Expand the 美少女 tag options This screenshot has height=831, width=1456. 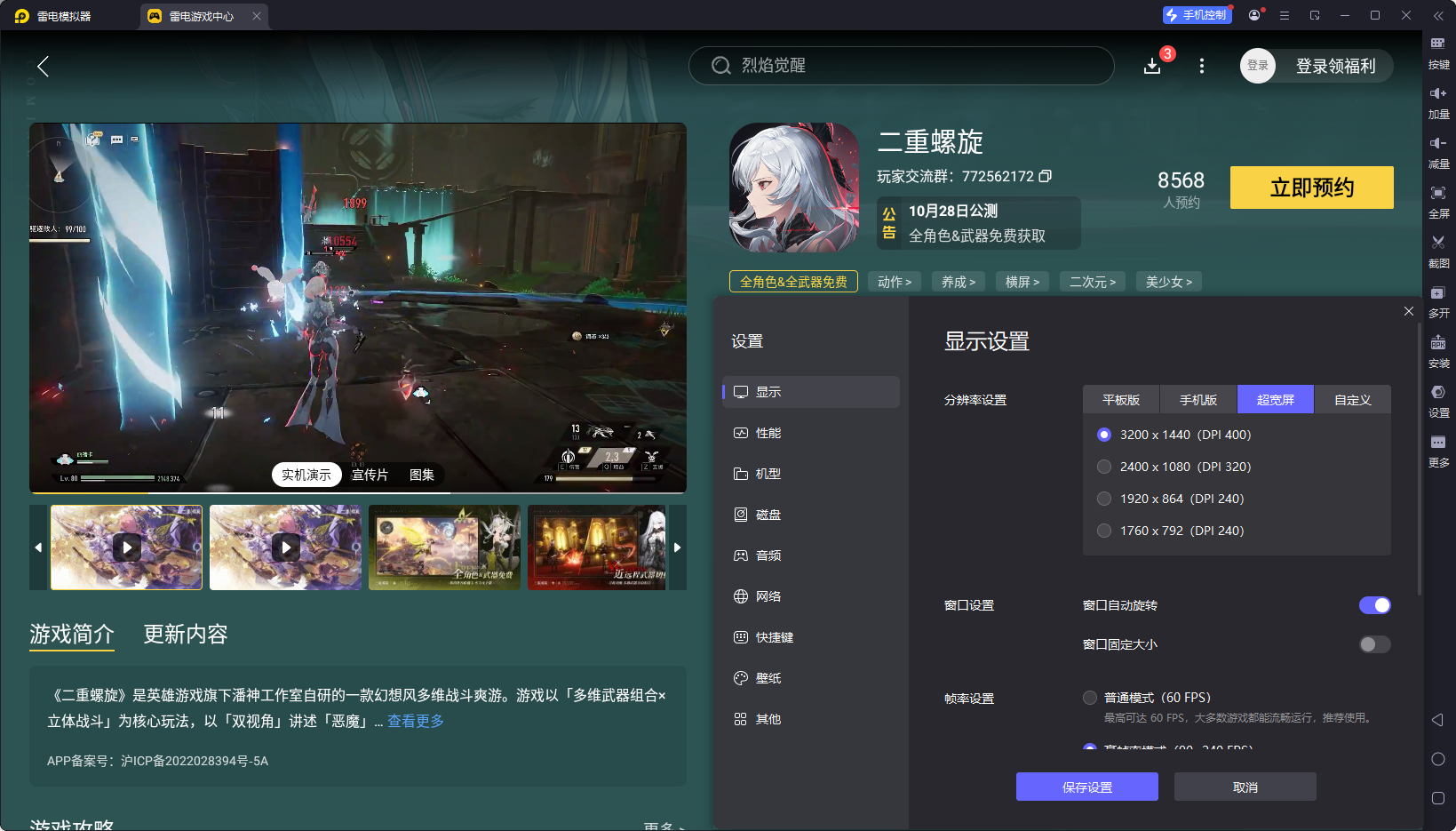point(1168,281)
